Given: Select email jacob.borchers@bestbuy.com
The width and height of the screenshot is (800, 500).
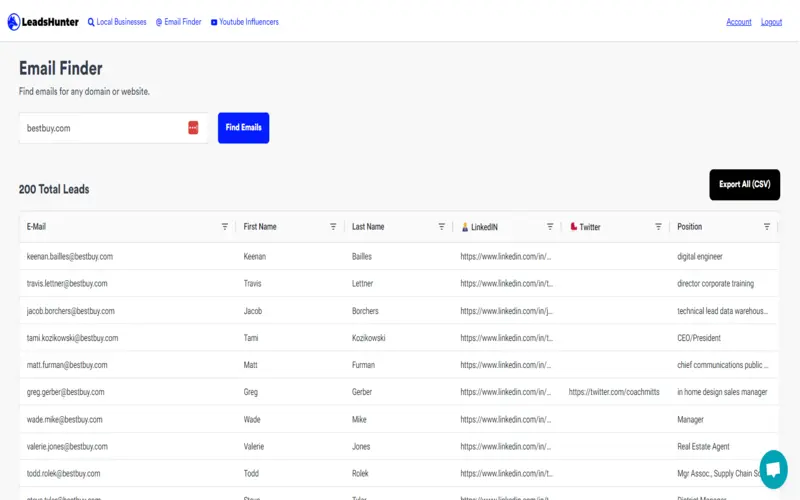Looking at the screenshot, I should coord(70,311).
